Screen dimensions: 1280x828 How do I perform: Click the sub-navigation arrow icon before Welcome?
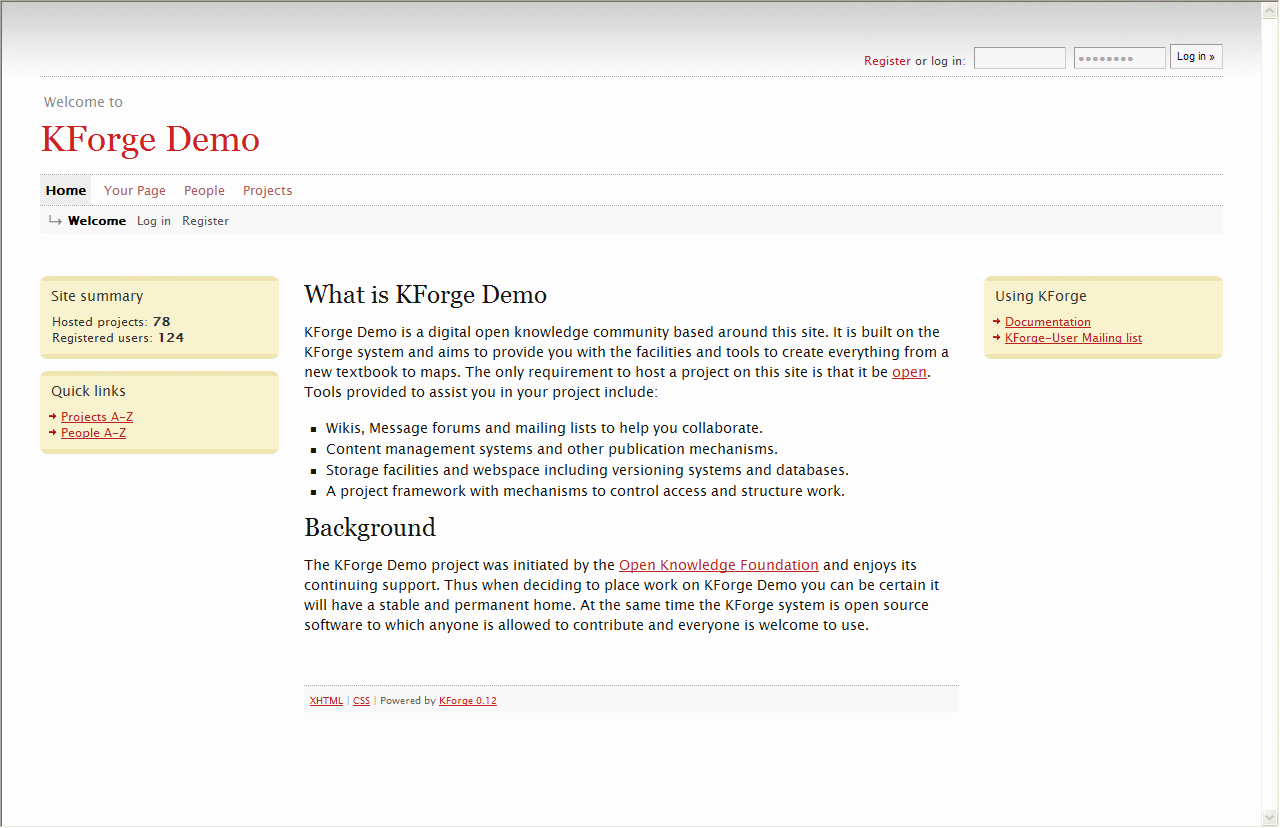pyautogui.click(x=55, y=220)
